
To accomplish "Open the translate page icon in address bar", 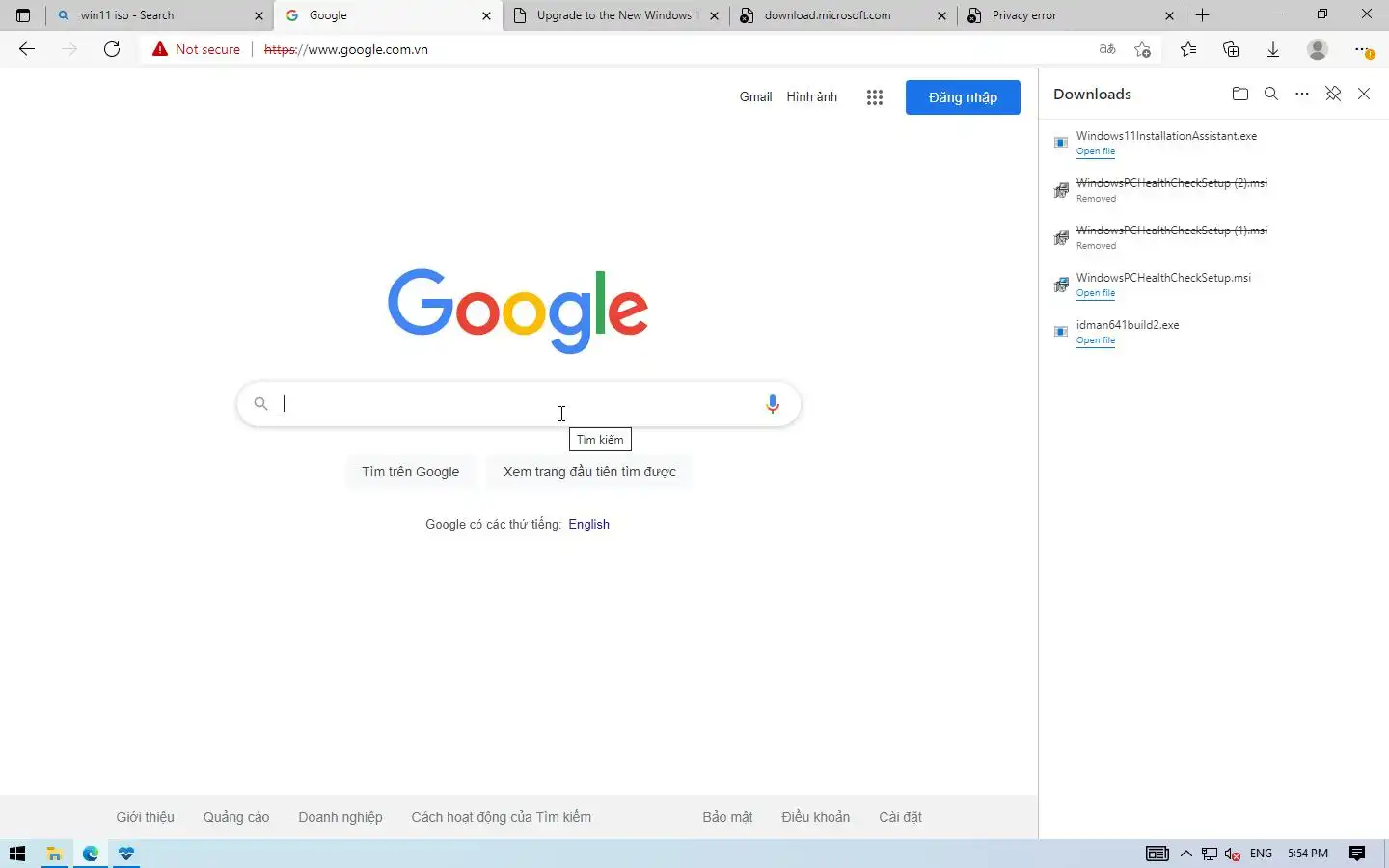I will tap(1107, 49).
